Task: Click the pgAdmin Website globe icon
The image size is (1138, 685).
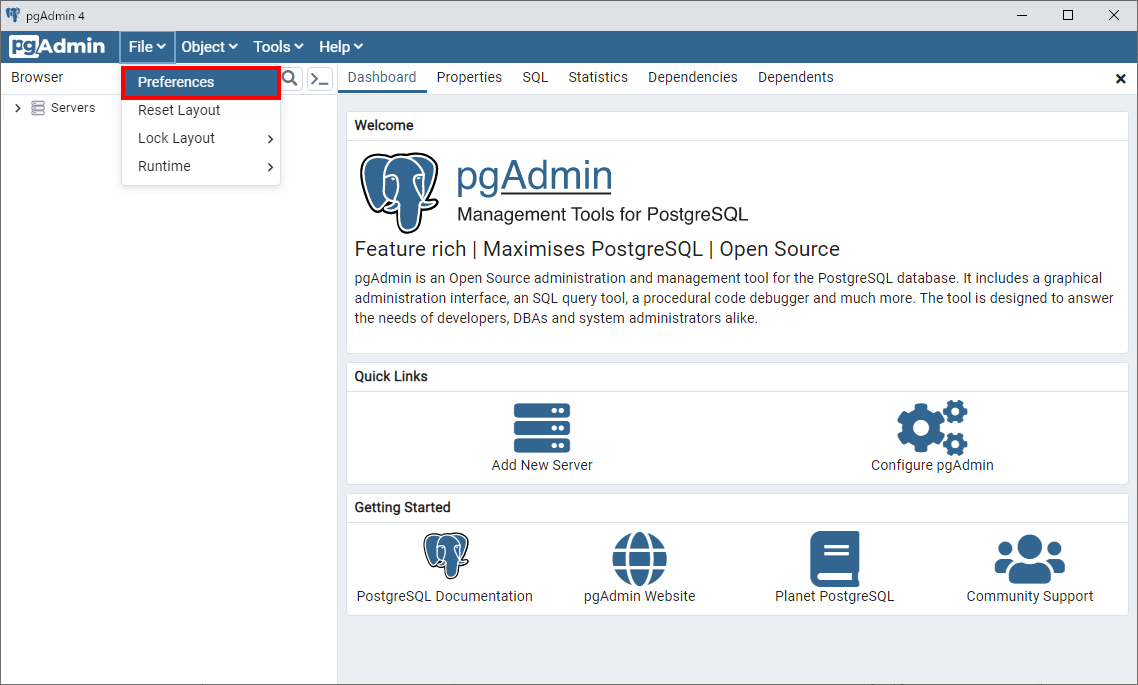Action: coord(639,558)
